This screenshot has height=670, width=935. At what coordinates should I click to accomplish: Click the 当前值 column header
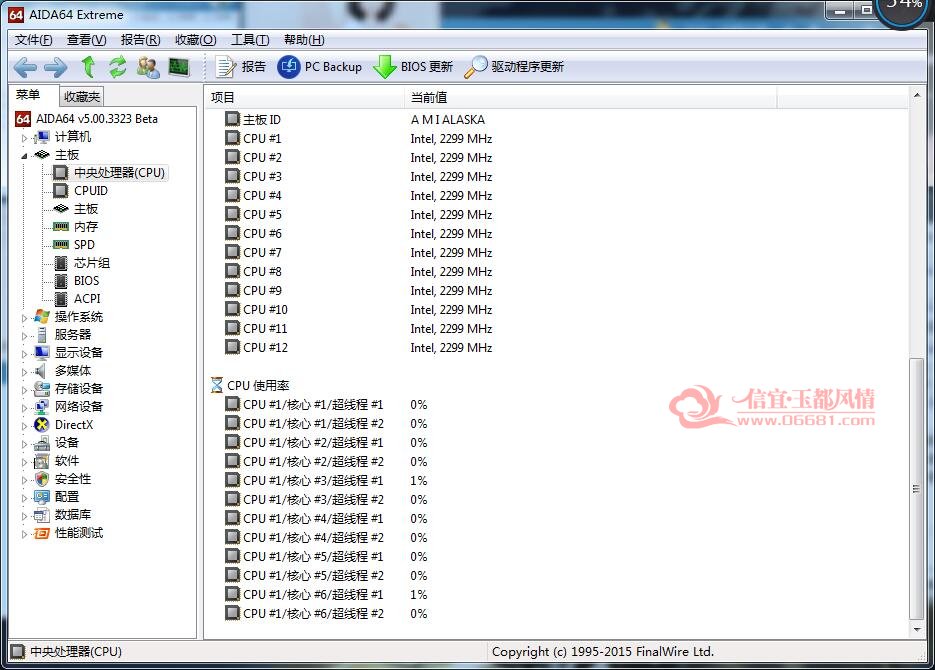click(x=590, y=97)
